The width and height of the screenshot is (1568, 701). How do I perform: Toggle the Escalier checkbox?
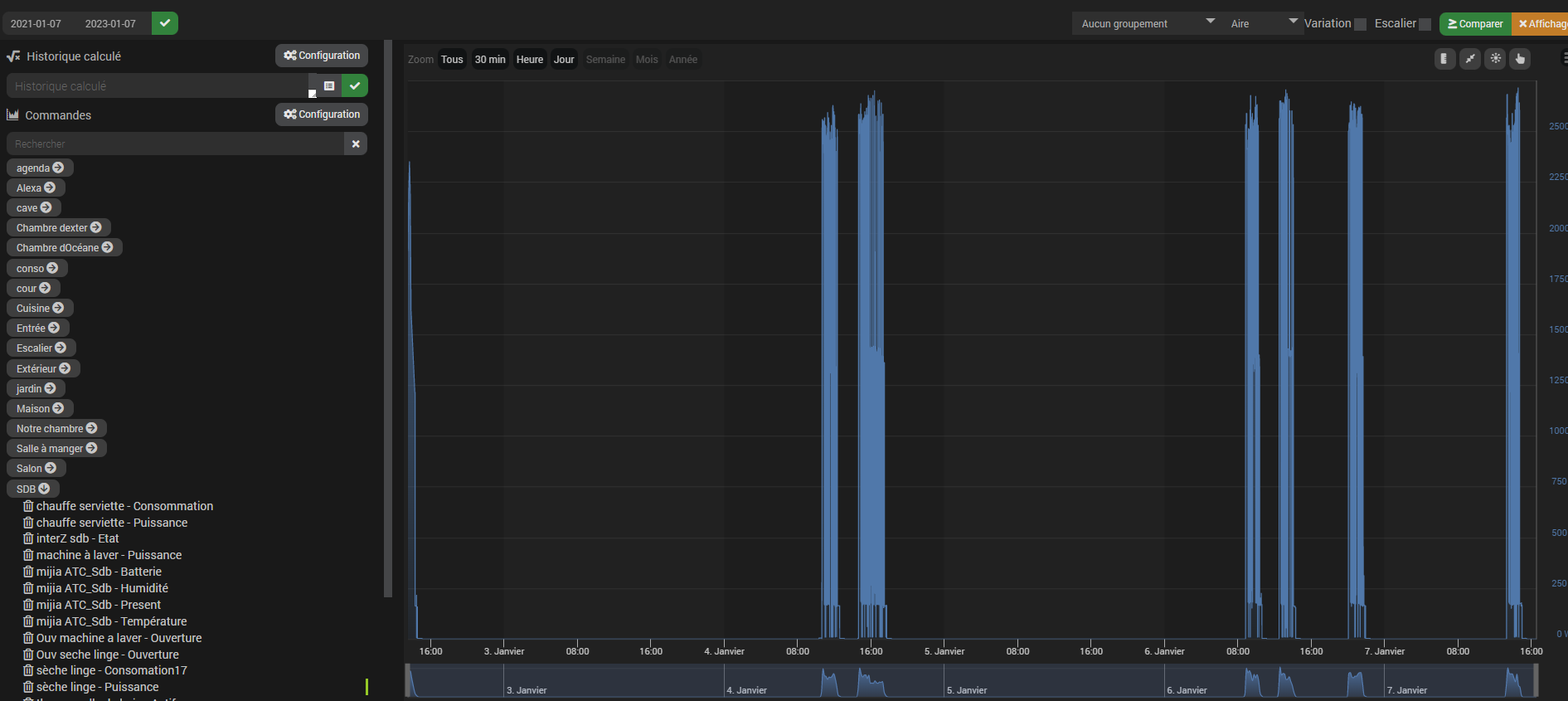pos(1425,24)
